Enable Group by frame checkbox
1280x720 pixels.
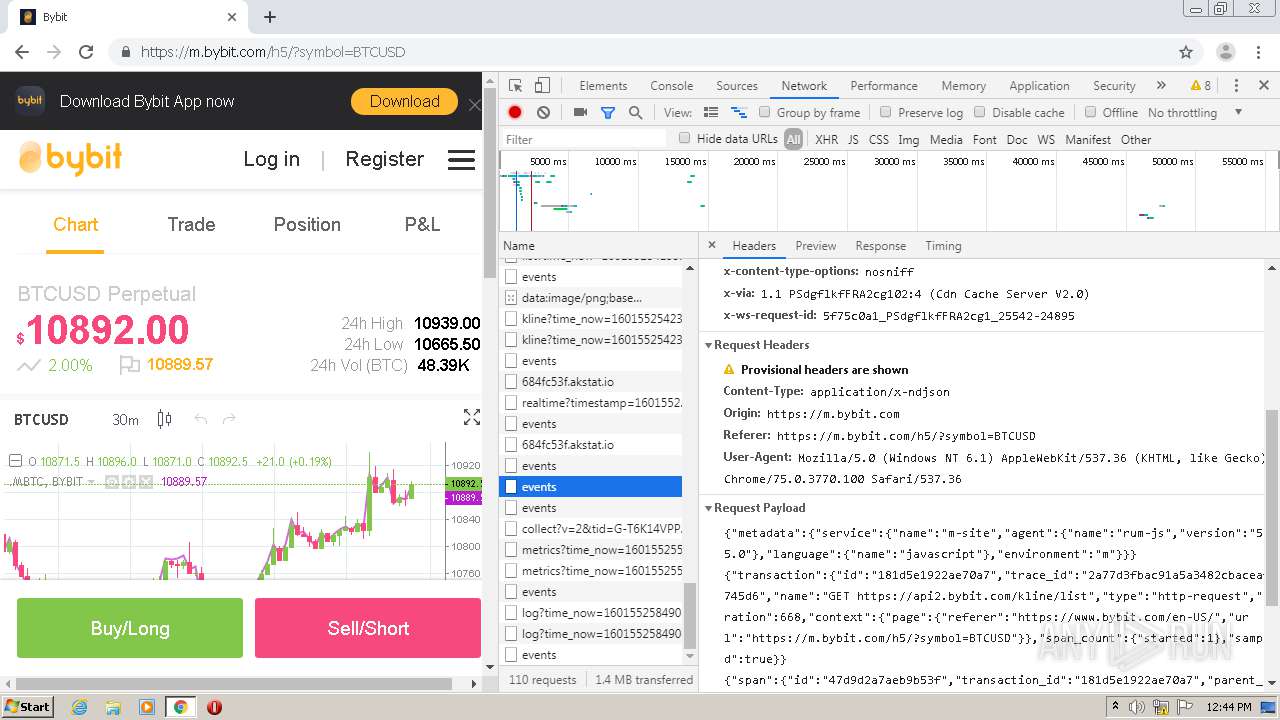(x=765, y=112)
